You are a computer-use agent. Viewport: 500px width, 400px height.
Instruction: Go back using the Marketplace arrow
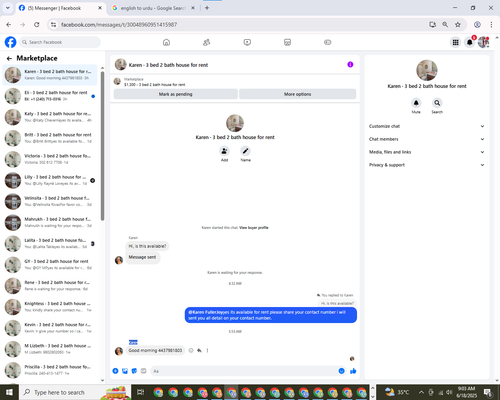click(9, 59)
